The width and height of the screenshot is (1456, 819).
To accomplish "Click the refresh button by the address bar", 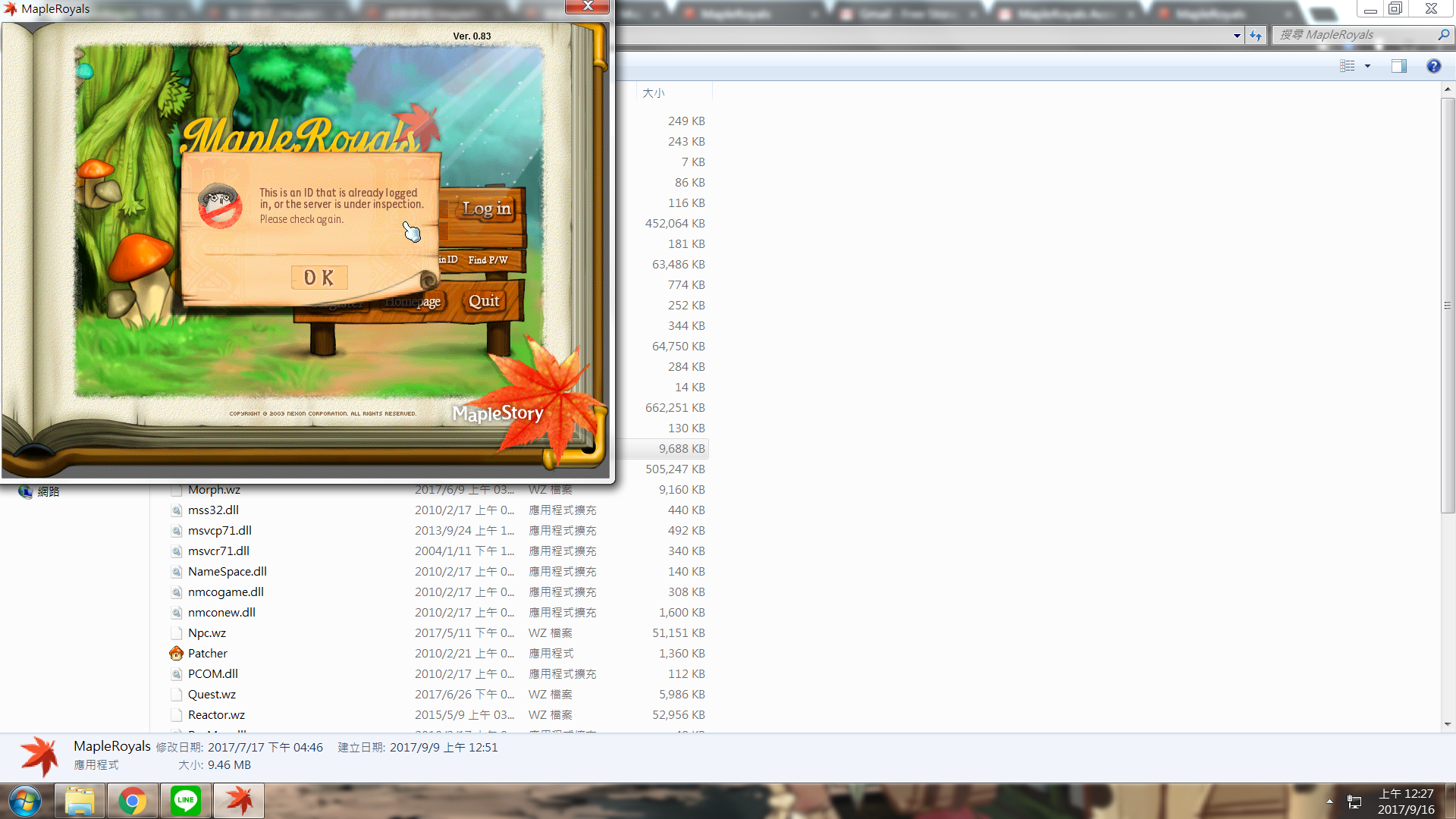I will (x=1256, y=35).
